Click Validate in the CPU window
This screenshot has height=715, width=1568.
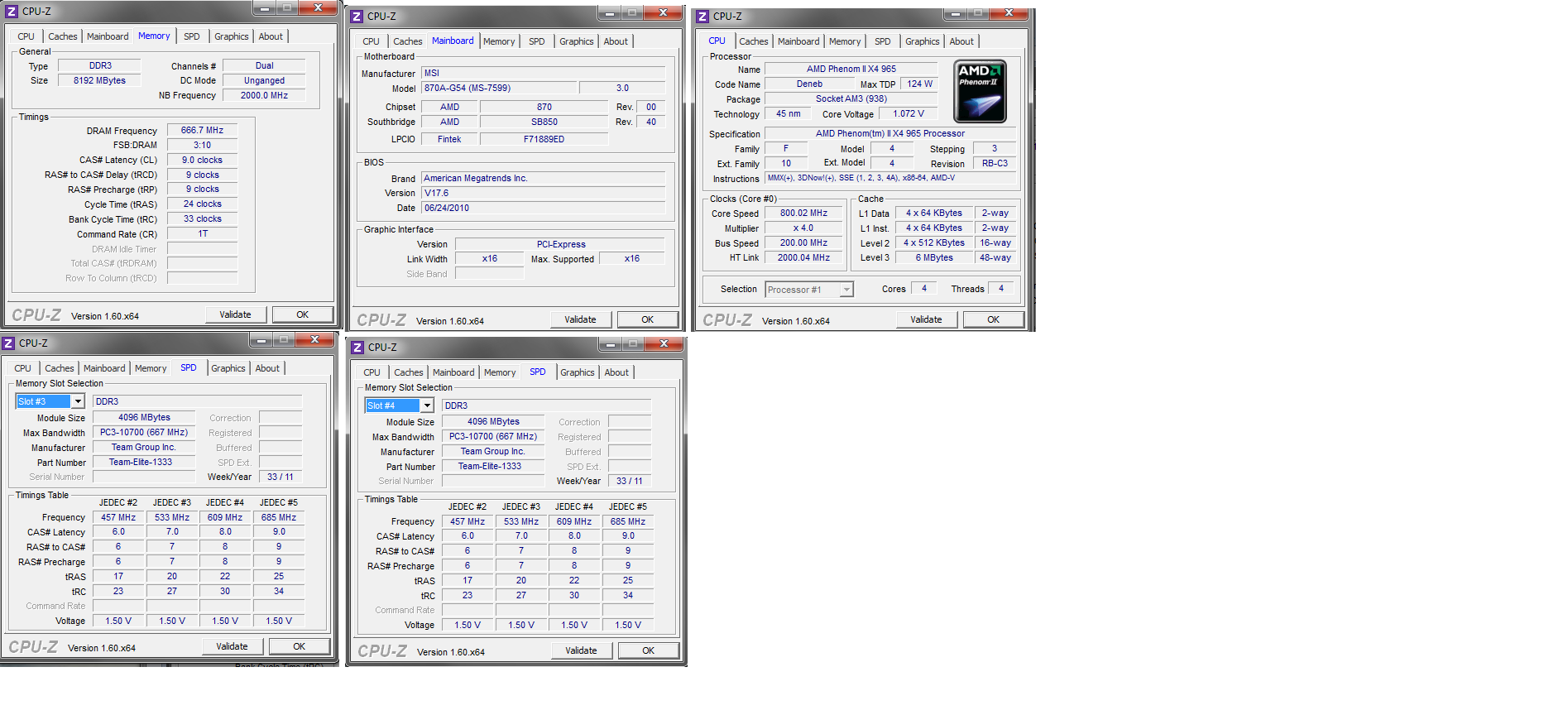pos(927,319)
